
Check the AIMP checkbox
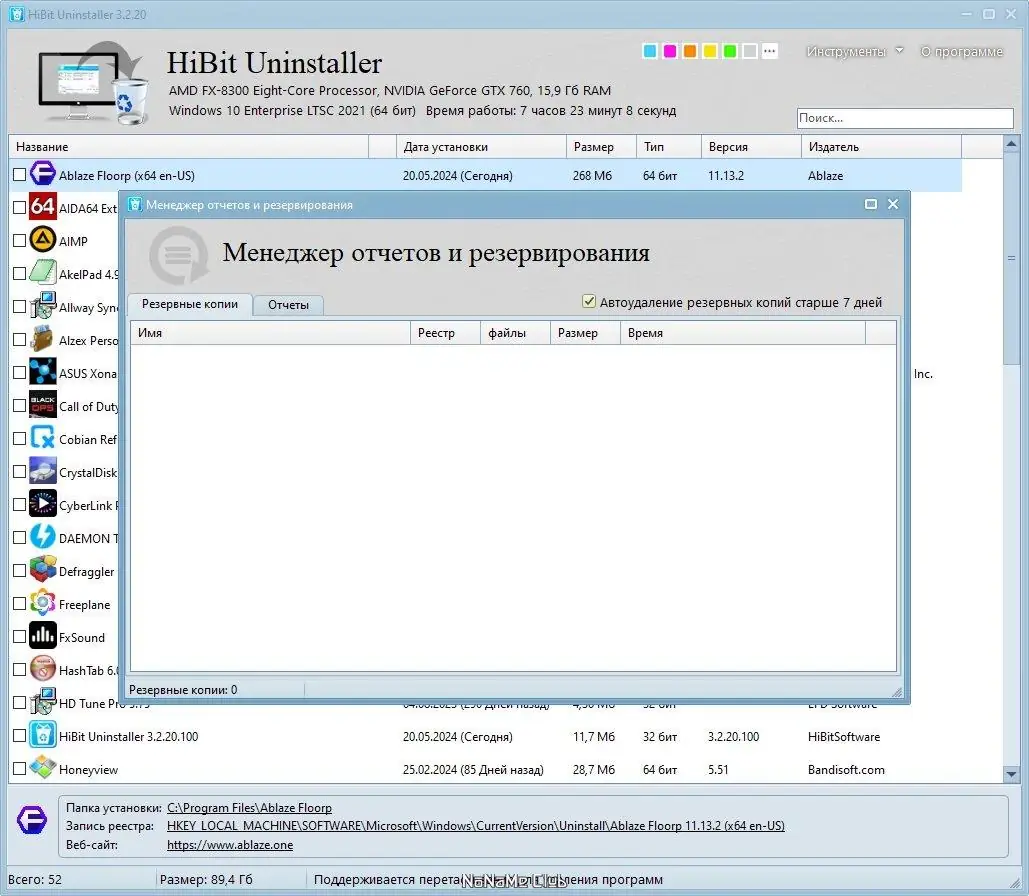click(x=19, y=240)
